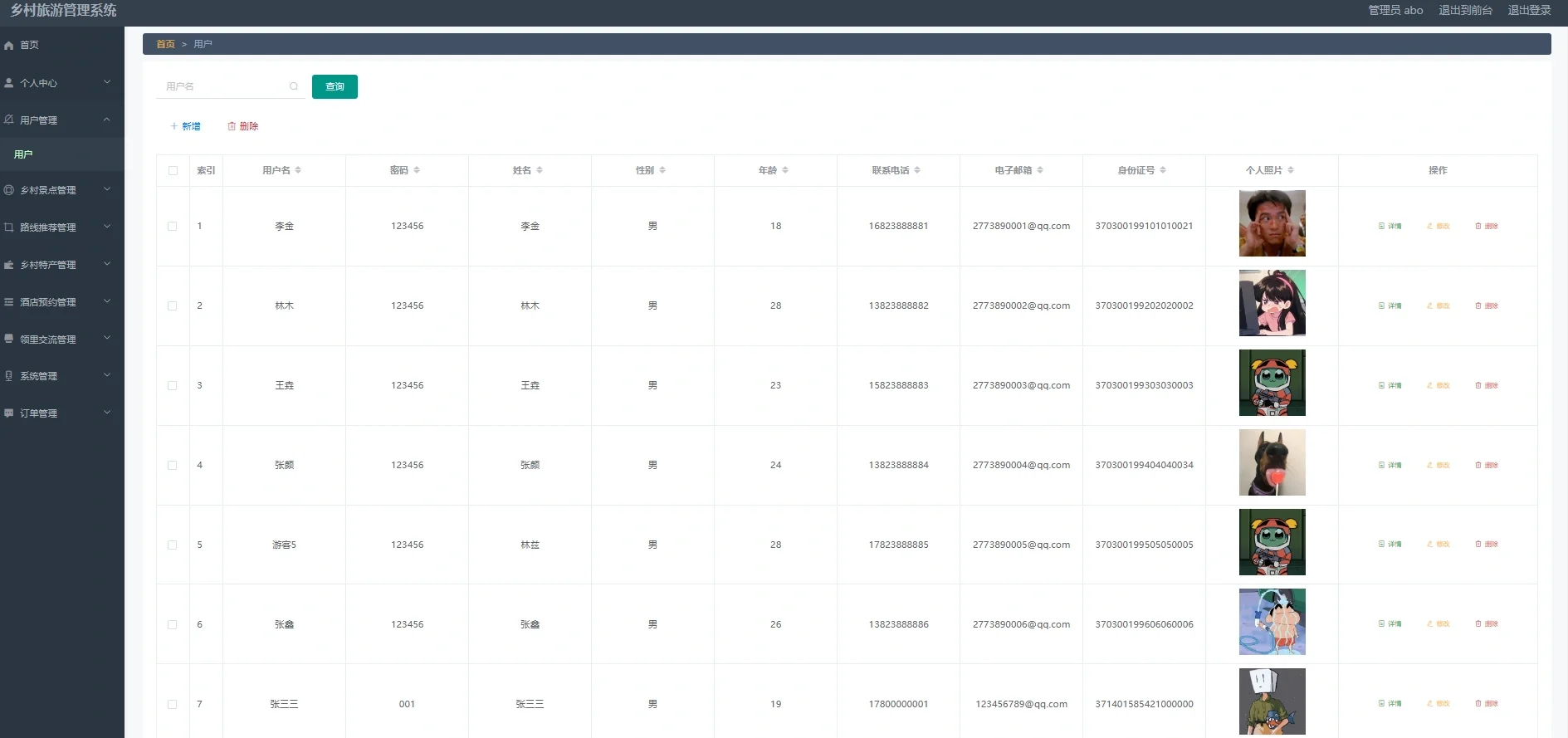
Task: Select the checkbox for row 6 张鑫
Action: [x=173, y=624]
